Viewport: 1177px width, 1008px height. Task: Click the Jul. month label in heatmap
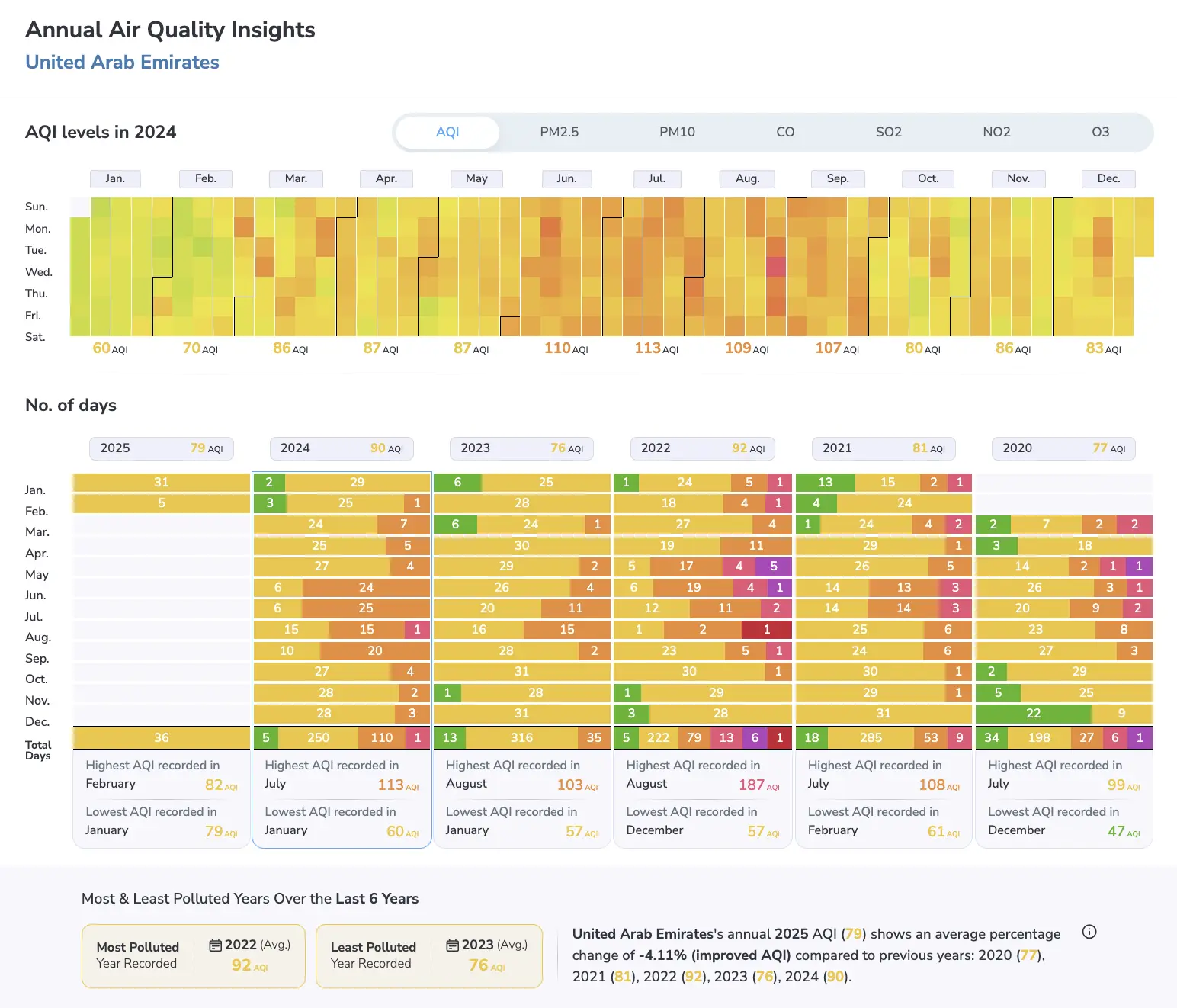point(657,178)
